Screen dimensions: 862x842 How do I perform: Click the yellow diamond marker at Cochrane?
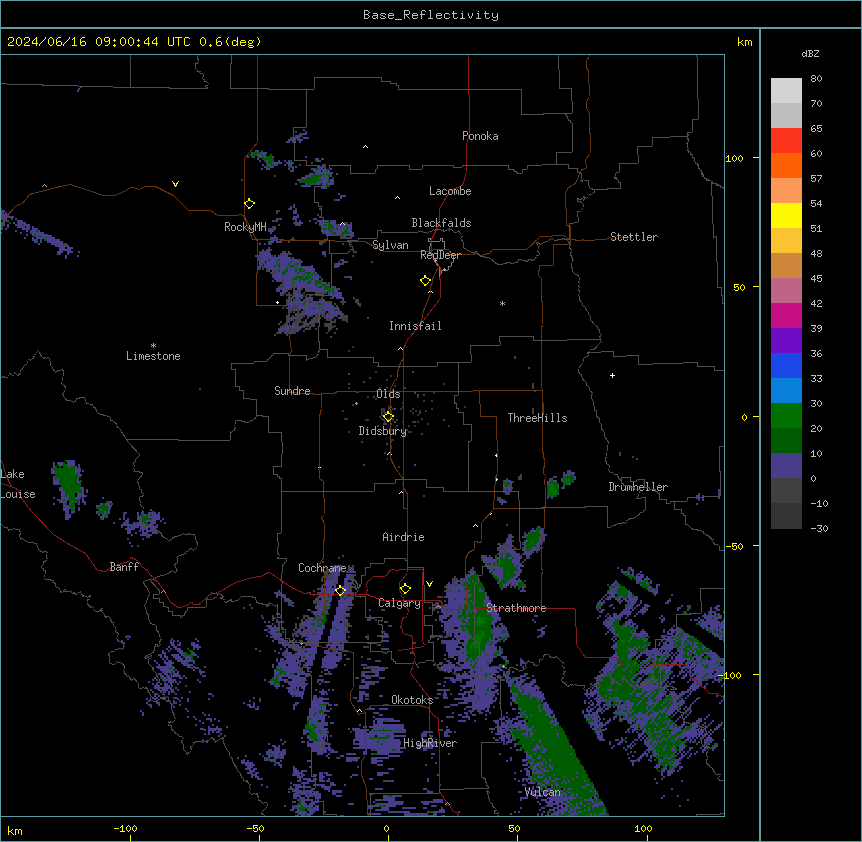pos(340,590)
